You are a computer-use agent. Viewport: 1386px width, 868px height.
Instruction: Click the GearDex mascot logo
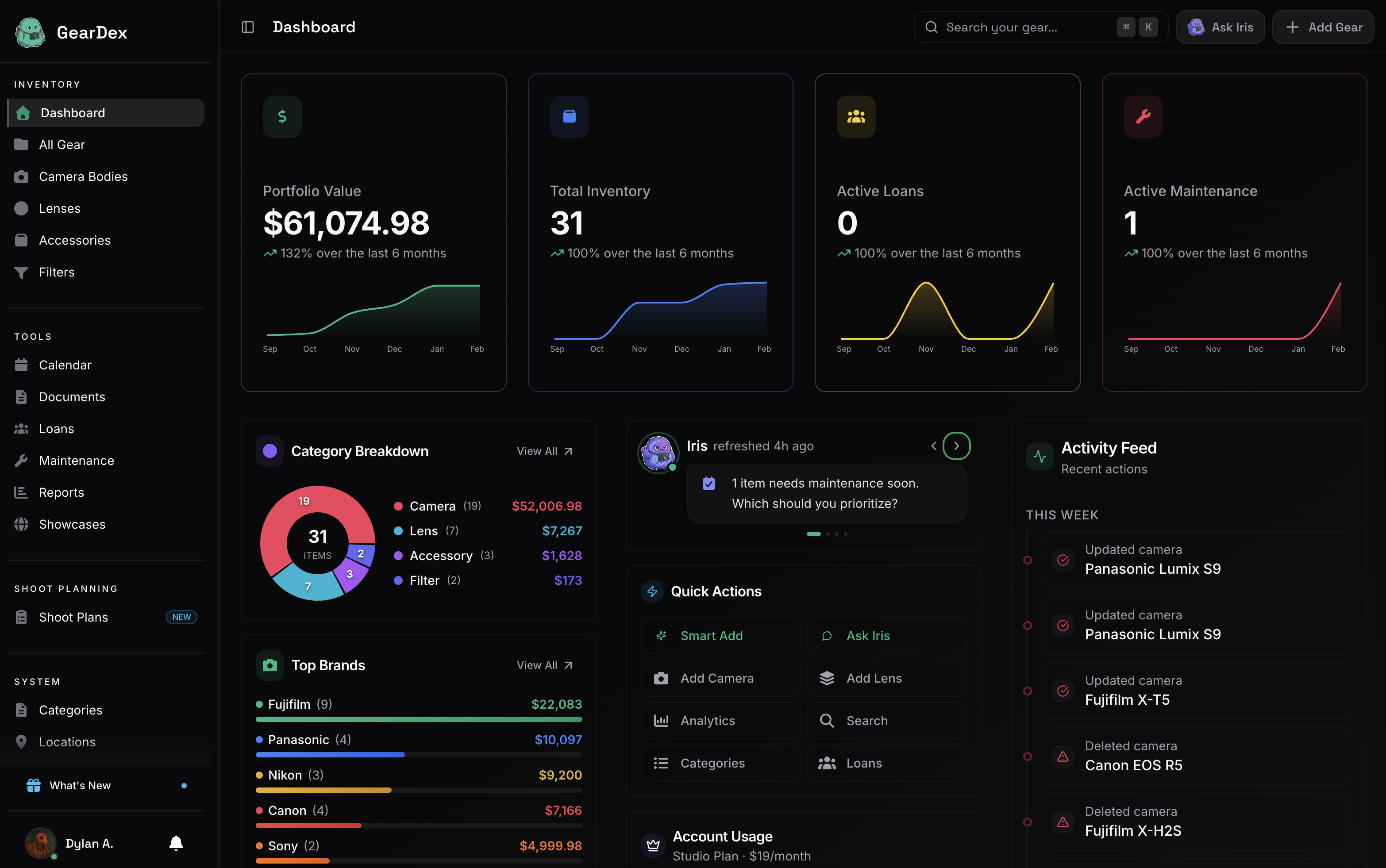pyautogui.click(x=30, y=32)
